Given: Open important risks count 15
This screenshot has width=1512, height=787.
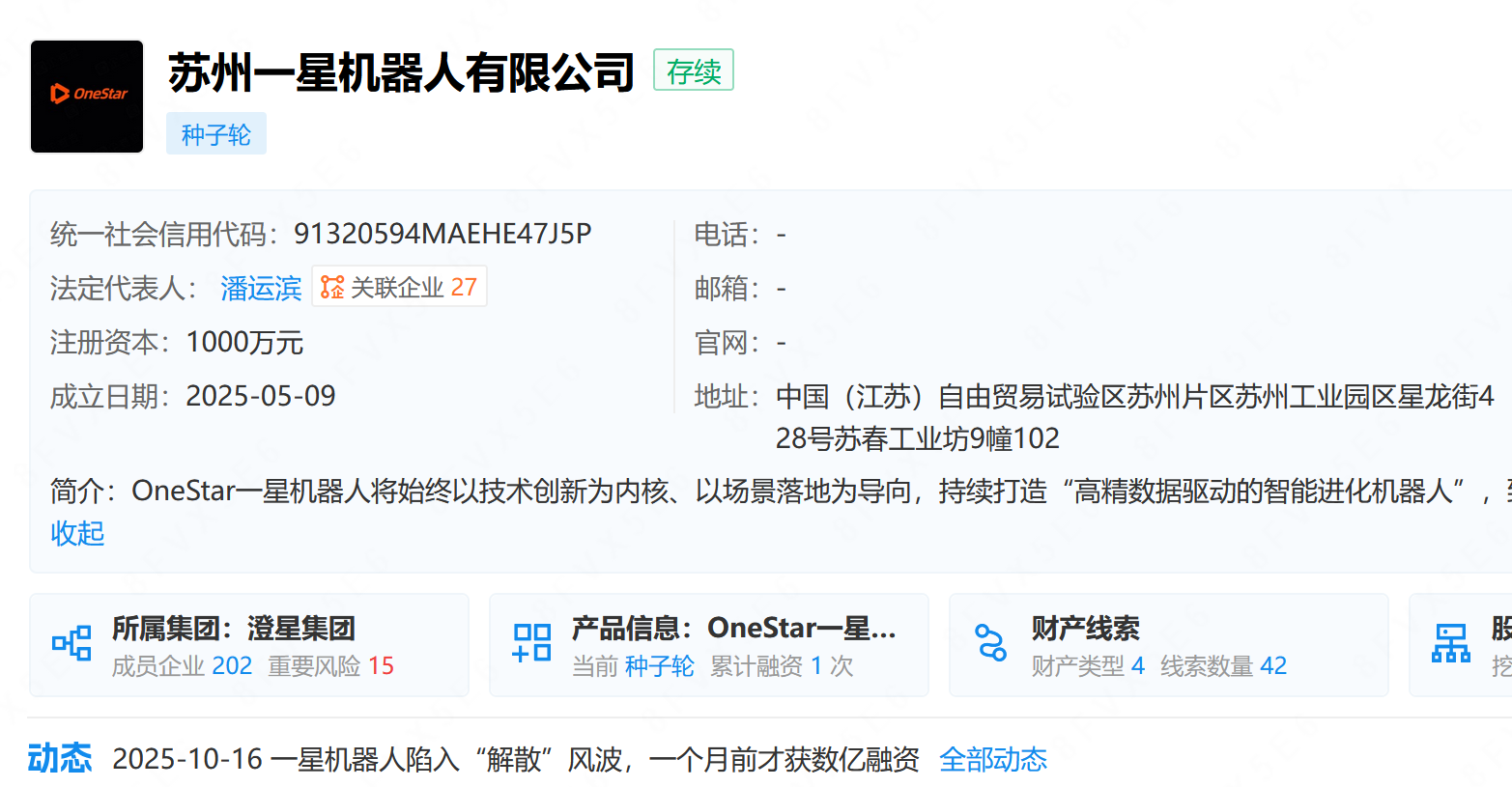Looking at the screenshot, I should coord(381,666).
